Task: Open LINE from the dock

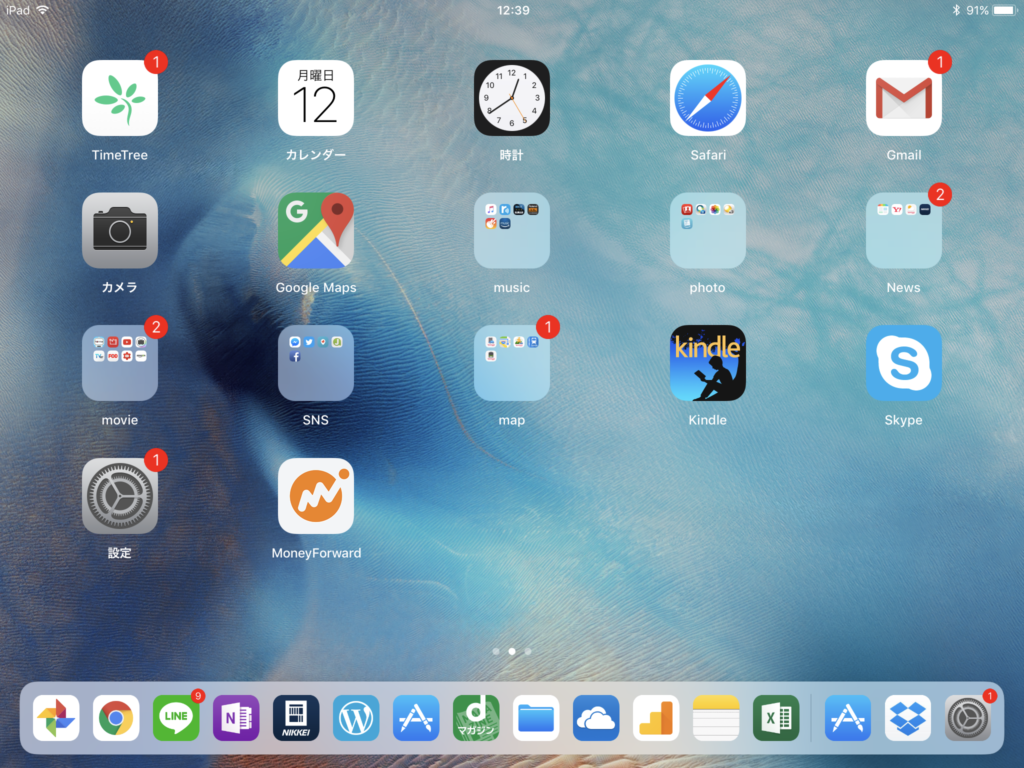Action: coord(176,718)
